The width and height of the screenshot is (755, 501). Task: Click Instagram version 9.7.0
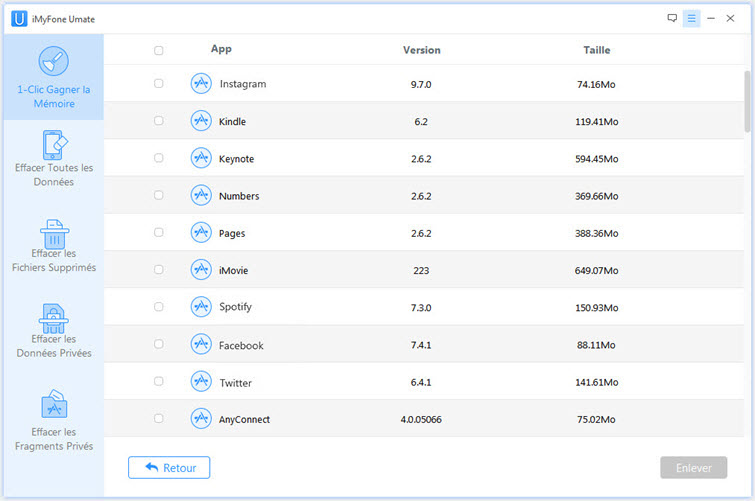coord(421,85)
